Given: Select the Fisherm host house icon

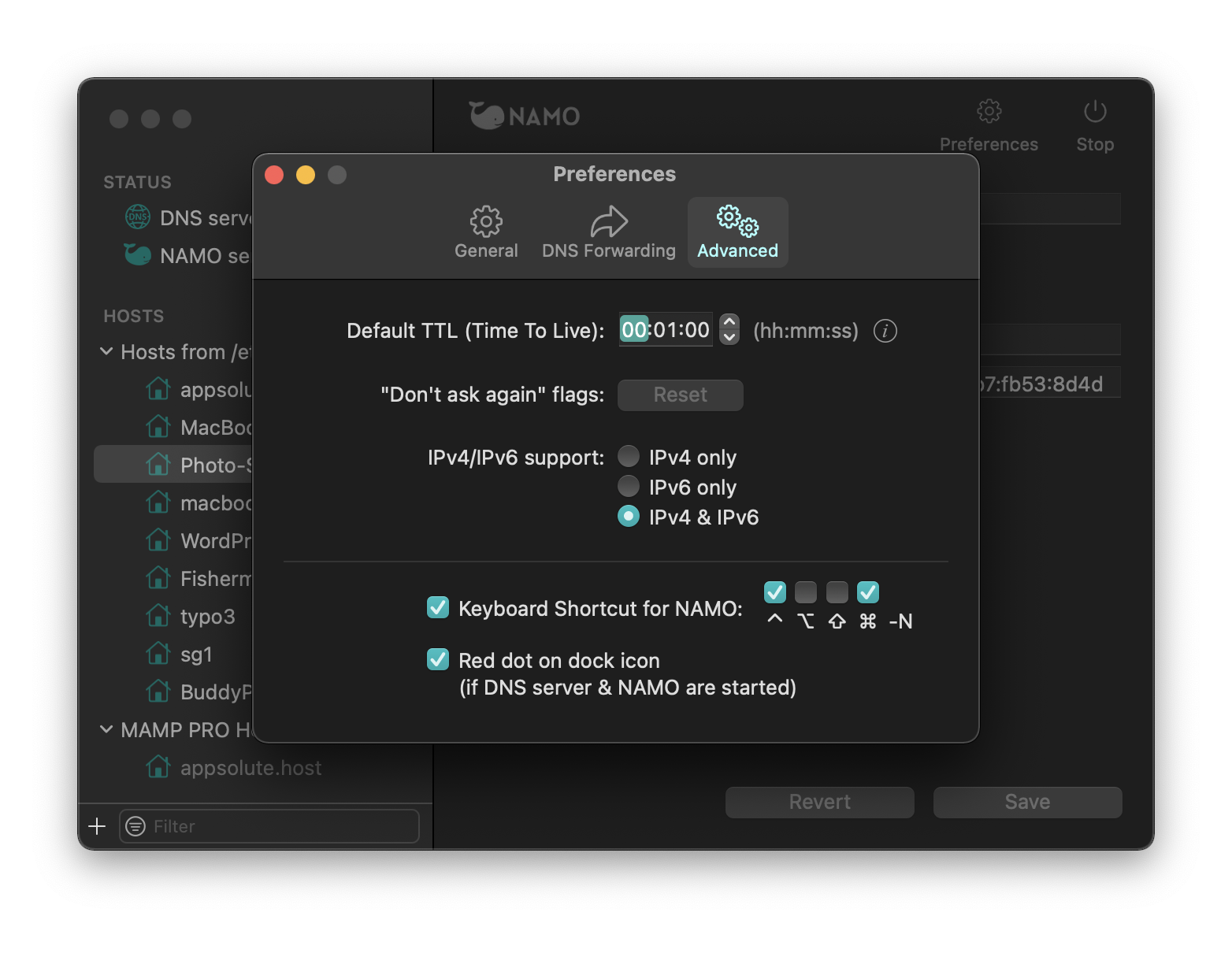Looking at the screenshot, I should 158,577.
